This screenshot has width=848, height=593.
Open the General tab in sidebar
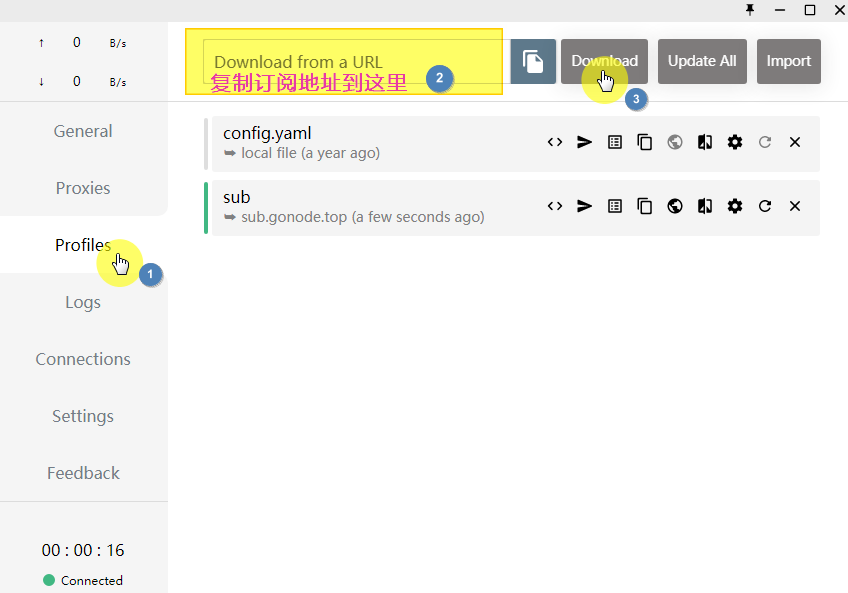pyautogui.click(x=83, y=131)
